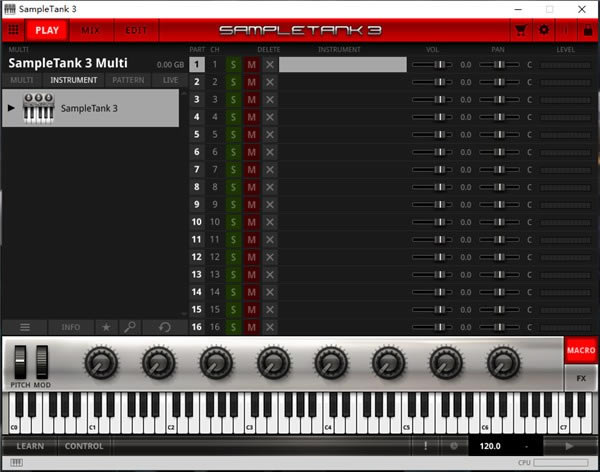Viewport: 600px width, 472px height.
Task: Open the shopping cart store icon
Action: [x=521, y=30]
